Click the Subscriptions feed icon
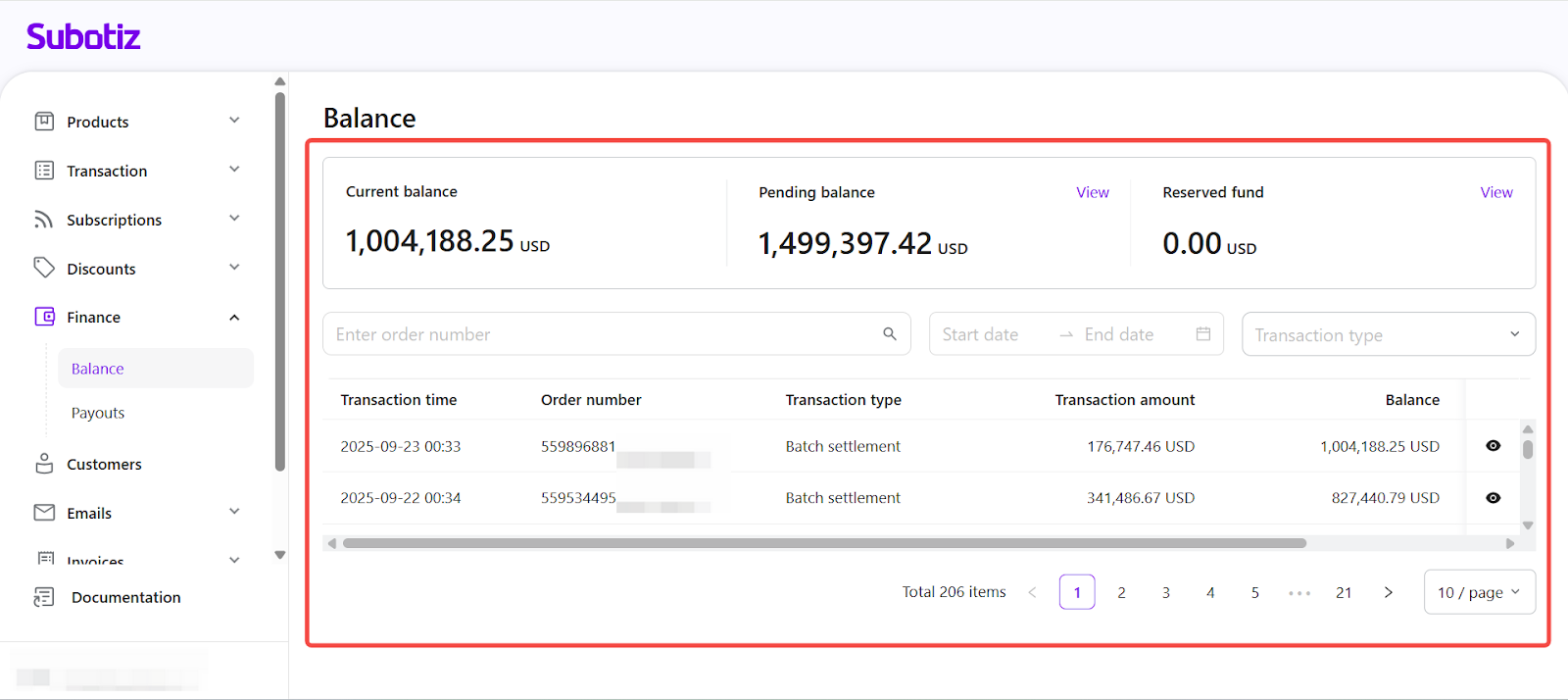The image size is (1568, 700). coord(44,220)
